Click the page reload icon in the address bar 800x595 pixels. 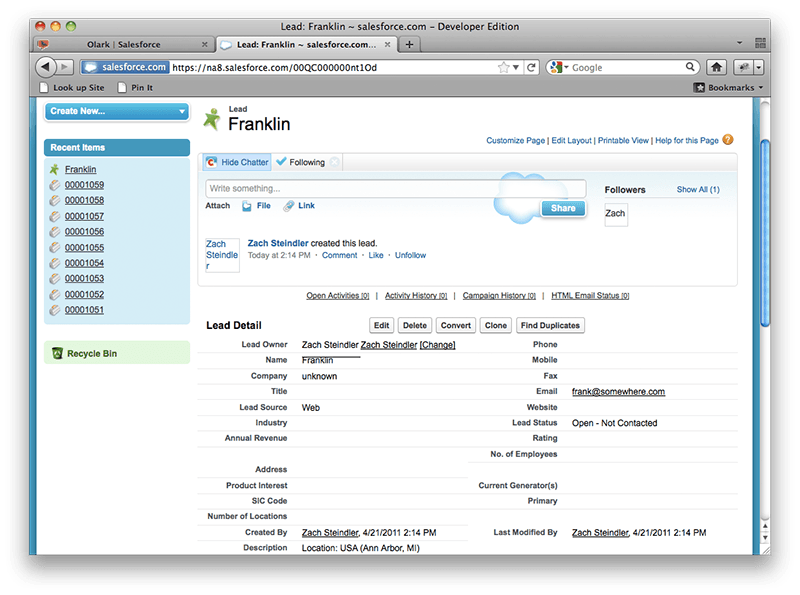(532, 67)
